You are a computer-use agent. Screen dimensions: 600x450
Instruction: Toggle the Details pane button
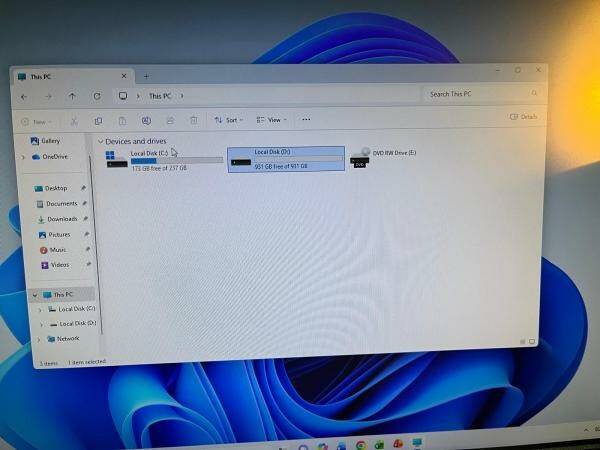pos(523,117)
